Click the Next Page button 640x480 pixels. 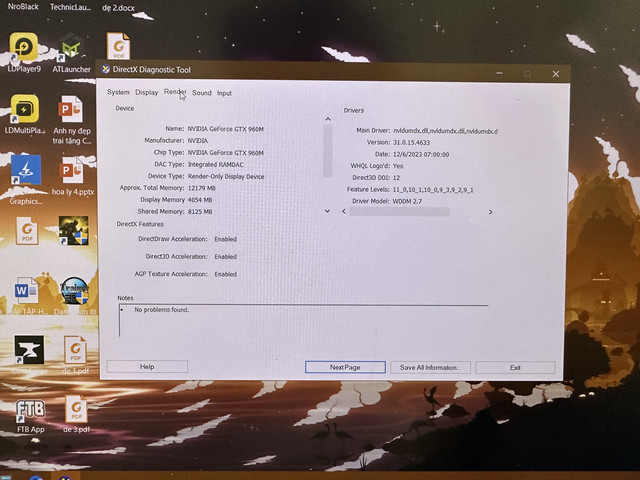[345, 367]
